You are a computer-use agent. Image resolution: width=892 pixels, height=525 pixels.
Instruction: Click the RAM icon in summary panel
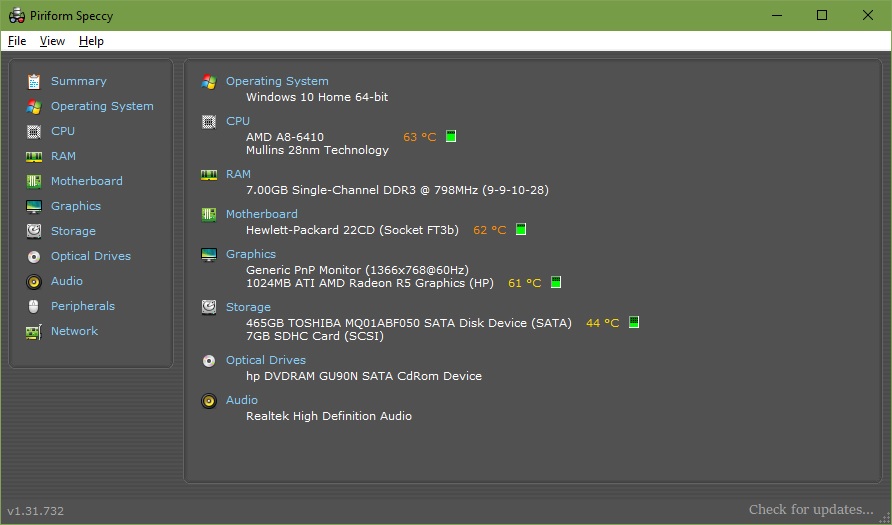209,175
